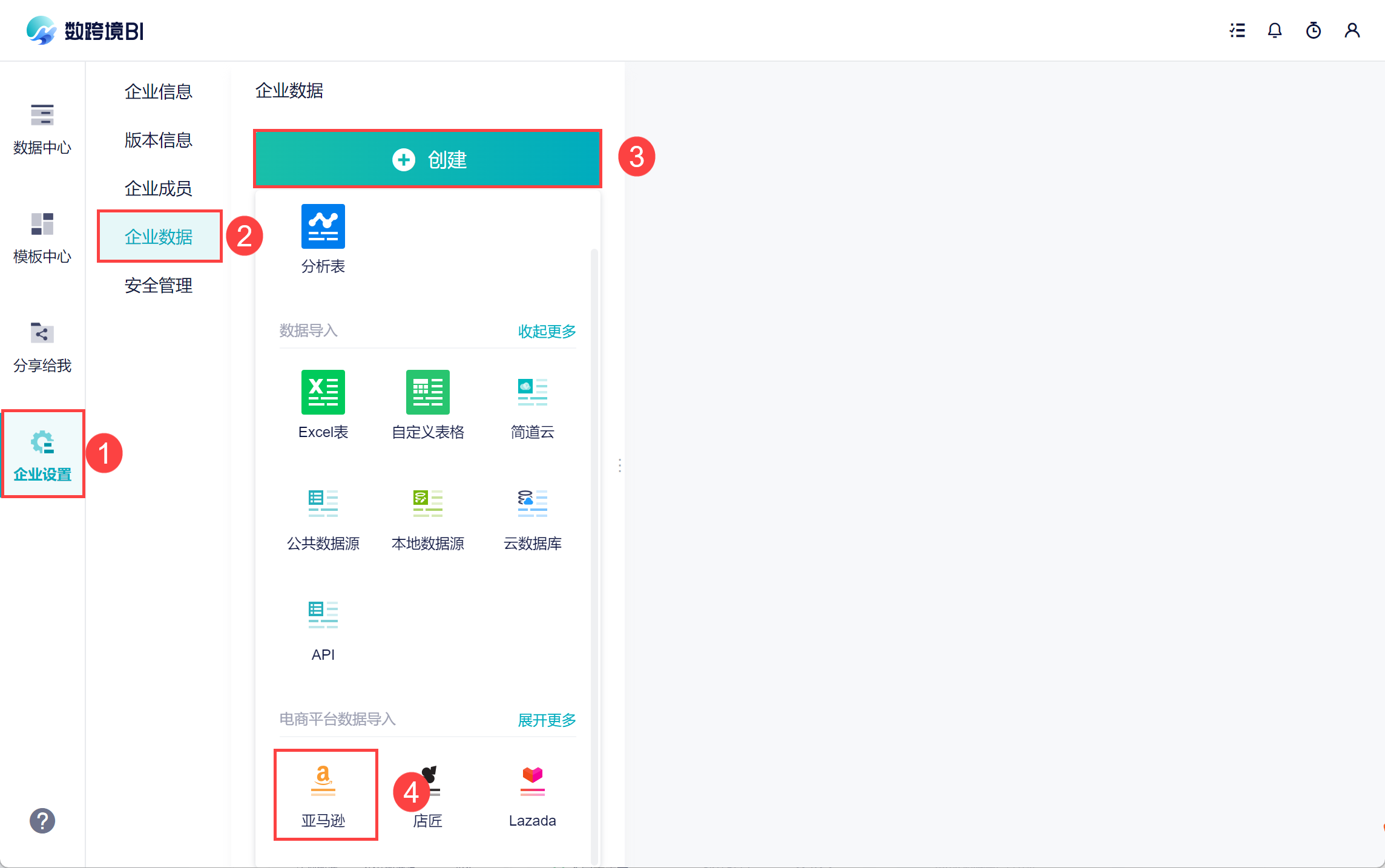Go to 数据中心 in sidebar
Viewport: 1385px width, 868px height.
42,128
